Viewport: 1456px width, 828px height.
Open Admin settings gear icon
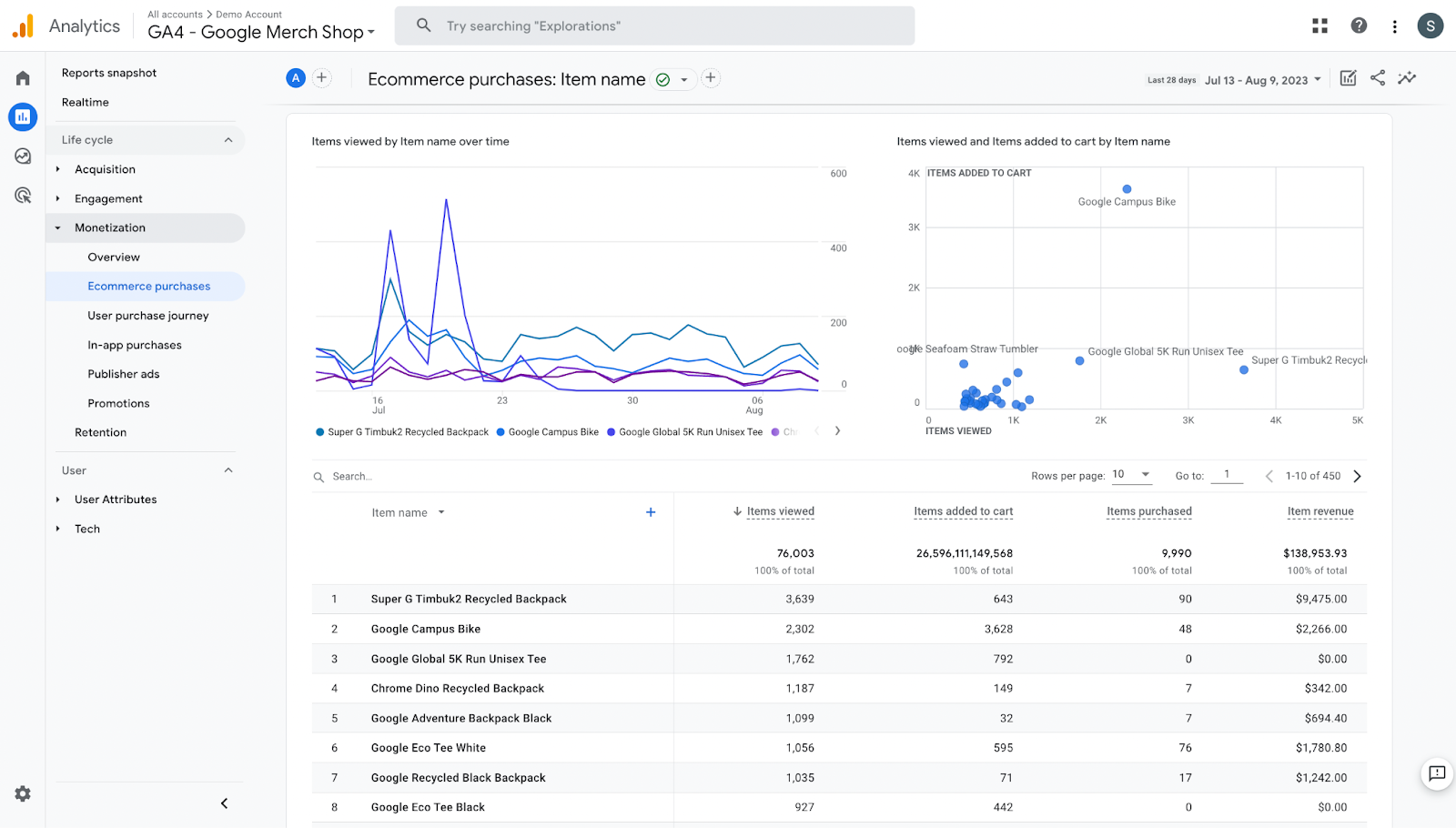pos(23,793)
